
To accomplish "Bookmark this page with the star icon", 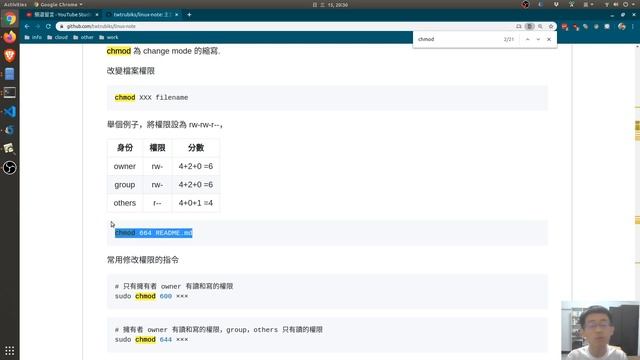I will (x=551, y=26).
